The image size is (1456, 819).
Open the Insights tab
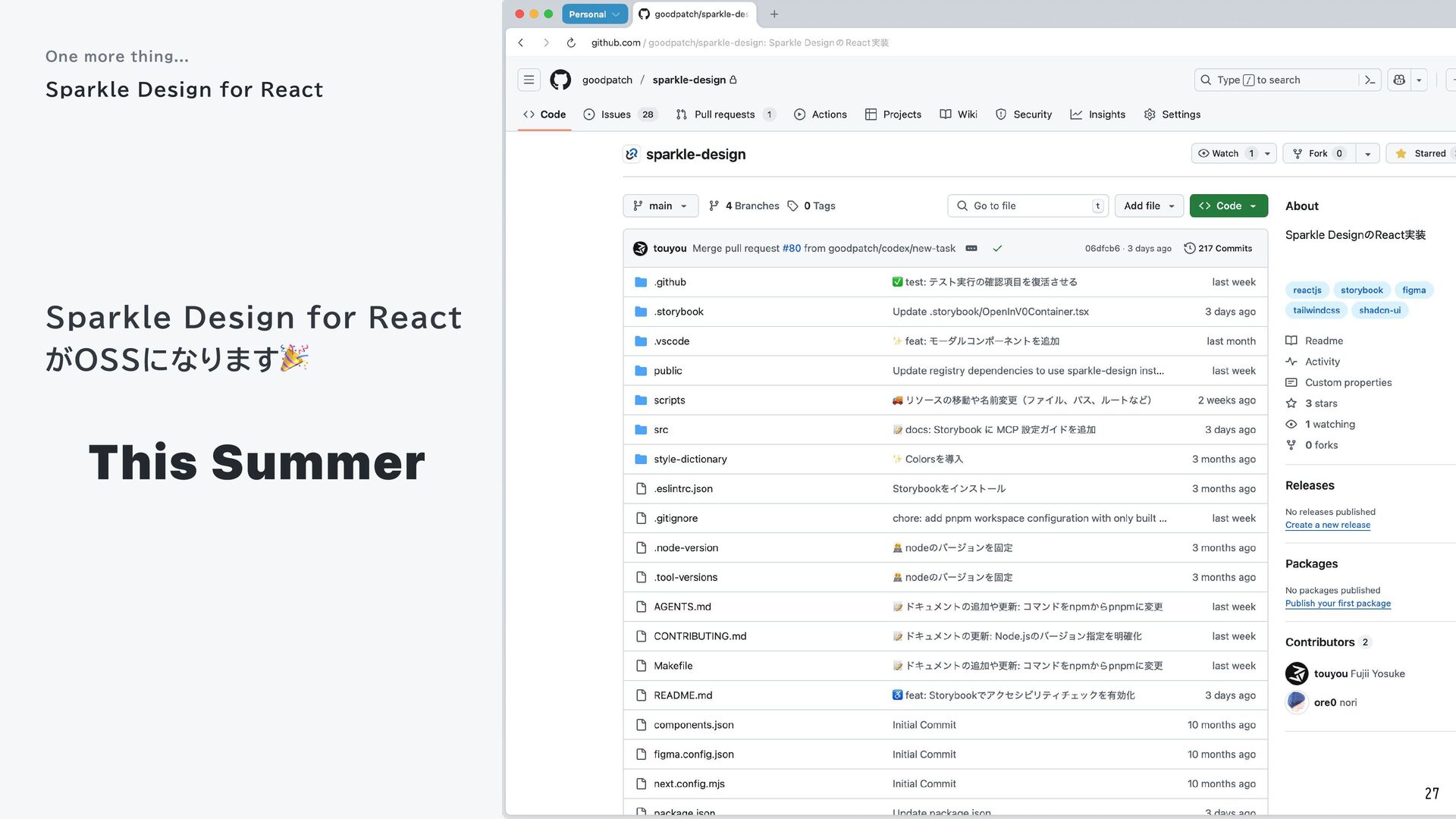click(1097, 115)
